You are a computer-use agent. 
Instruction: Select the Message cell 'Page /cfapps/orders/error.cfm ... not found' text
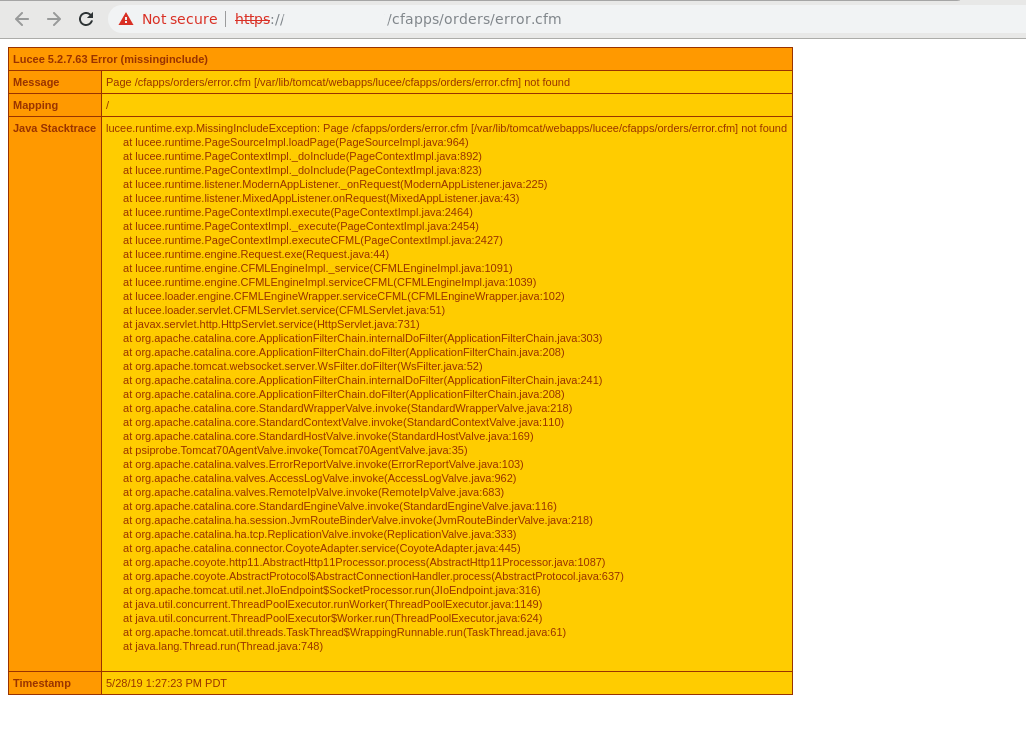(x=338, y=82)
